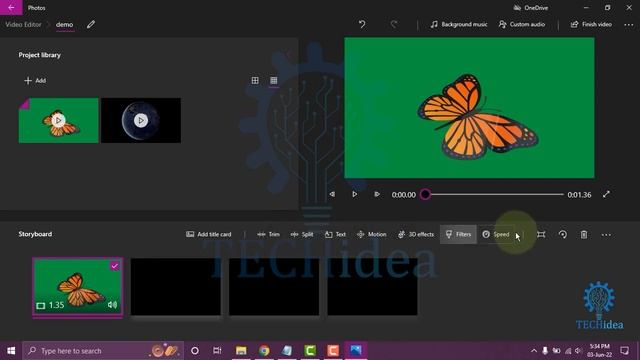Show hidden system tray icons
Image resolution: width=640 pixels, height=360 pixels.
pos(533,351)
